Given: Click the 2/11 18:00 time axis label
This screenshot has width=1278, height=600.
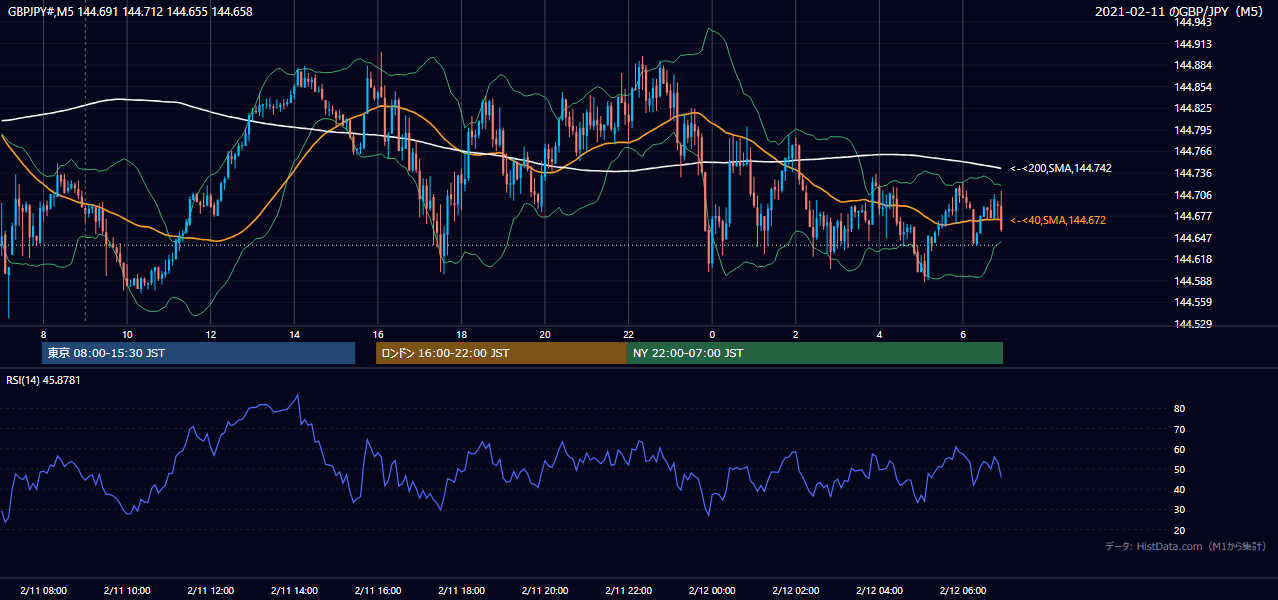Looking at the screenshot, I should point(461,591).
